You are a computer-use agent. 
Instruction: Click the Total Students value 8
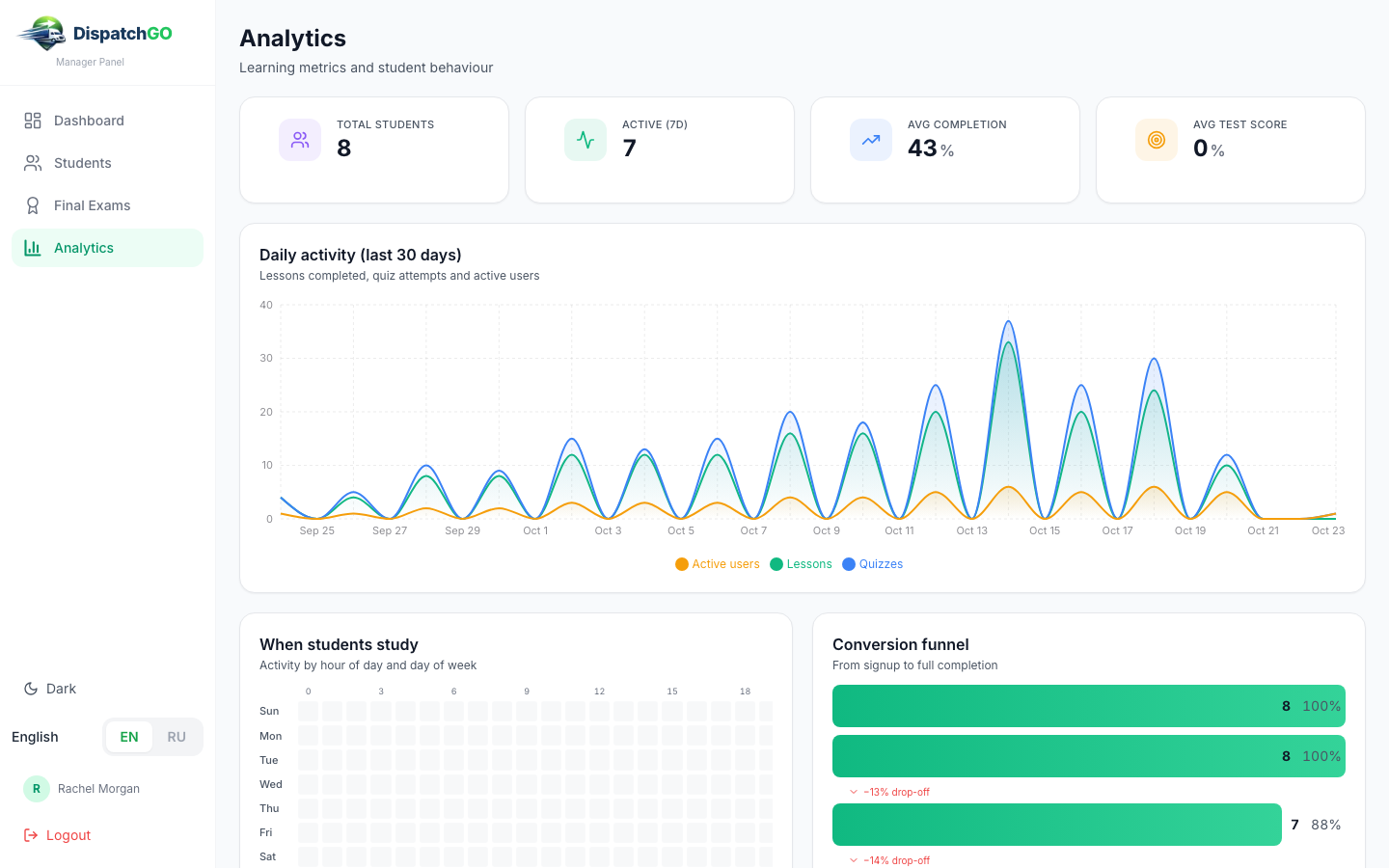coord(344,148)
